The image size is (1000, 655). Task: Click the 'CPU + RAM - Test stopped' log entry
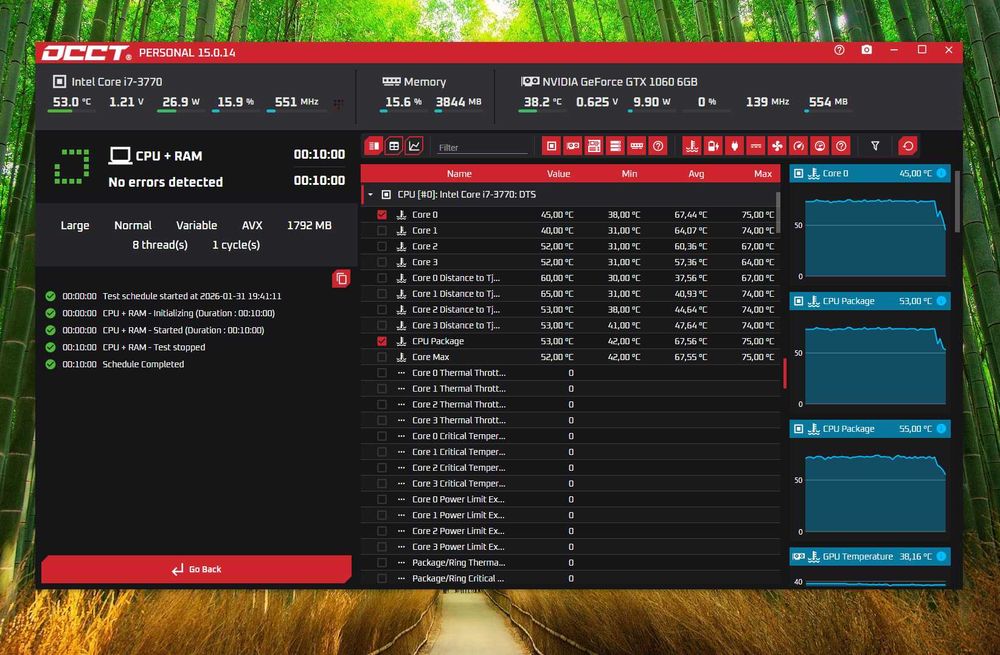[x=154, y=348]
